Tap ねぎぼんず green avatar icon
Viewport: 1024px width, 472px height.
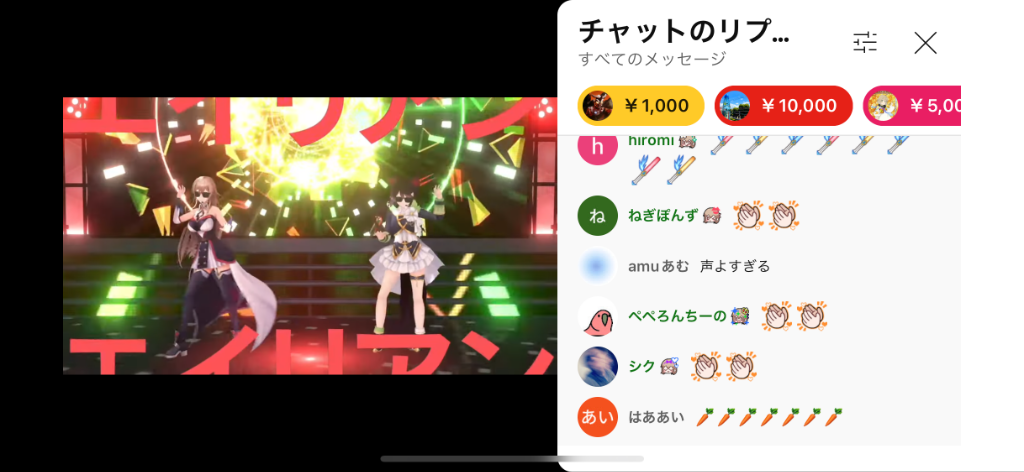(598, 215)
